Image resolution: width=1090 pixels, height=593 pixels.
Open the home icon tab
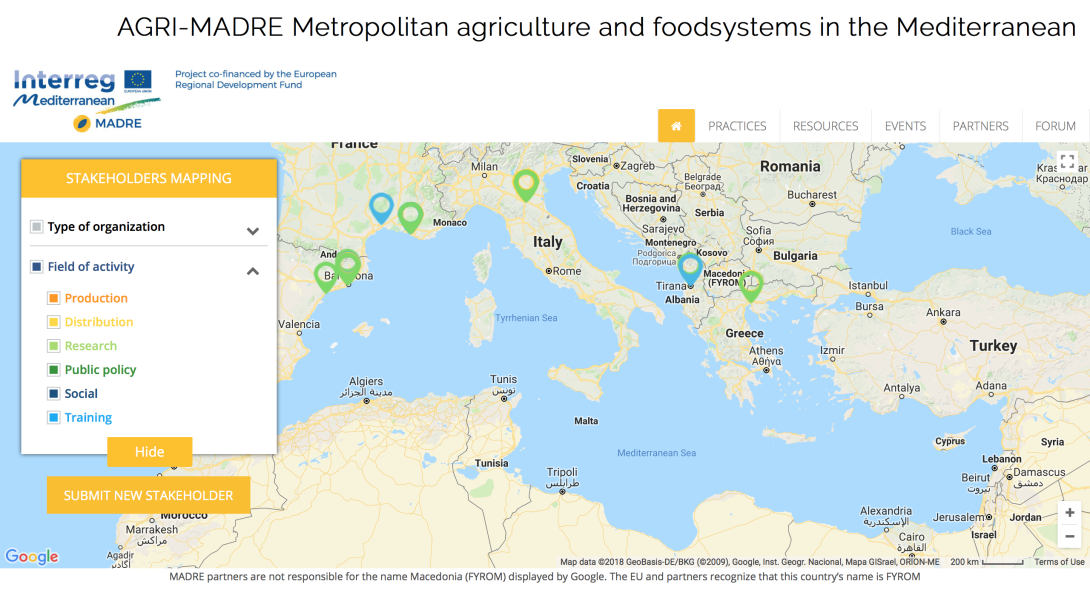coord(676,126)
